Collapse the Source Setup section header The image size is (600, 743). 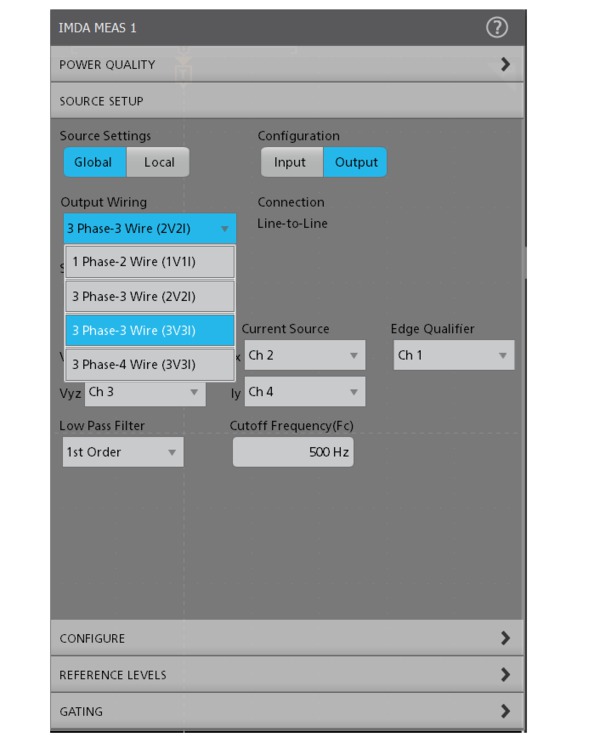[x=286, y=101]
